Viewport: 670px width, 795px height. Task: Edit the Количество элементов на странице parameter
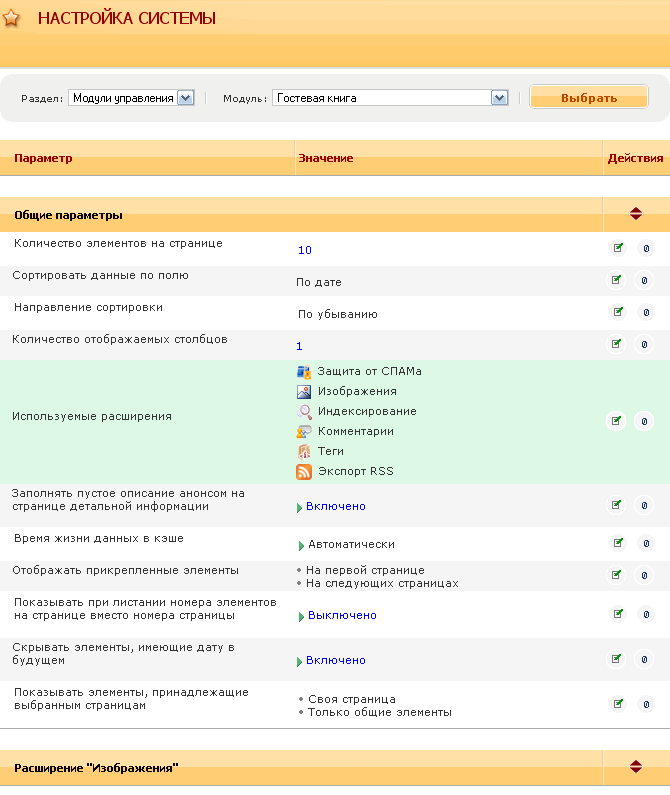(618, 248)
